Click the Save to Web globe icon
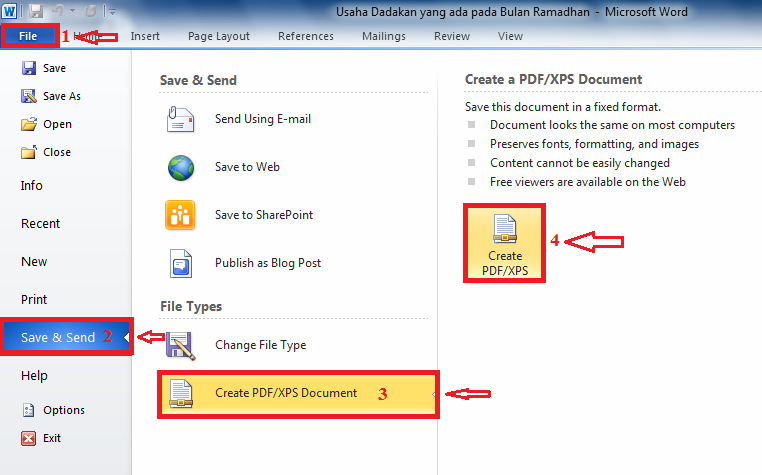 [x=181, y=167]
